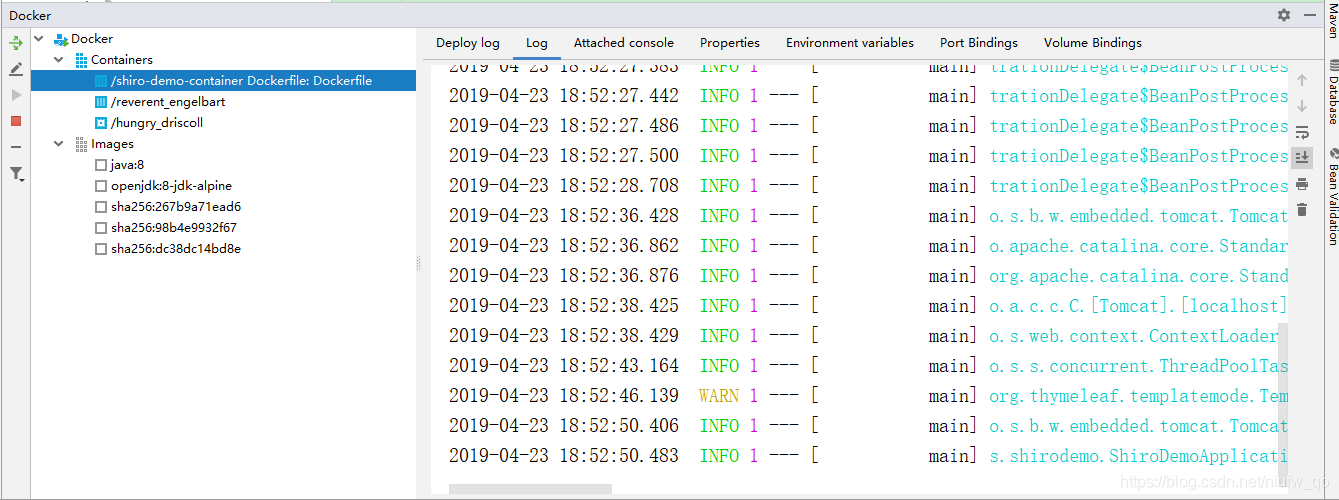Toggle Scroll to End of log

pyautogui.click(x=1302, y=158)
